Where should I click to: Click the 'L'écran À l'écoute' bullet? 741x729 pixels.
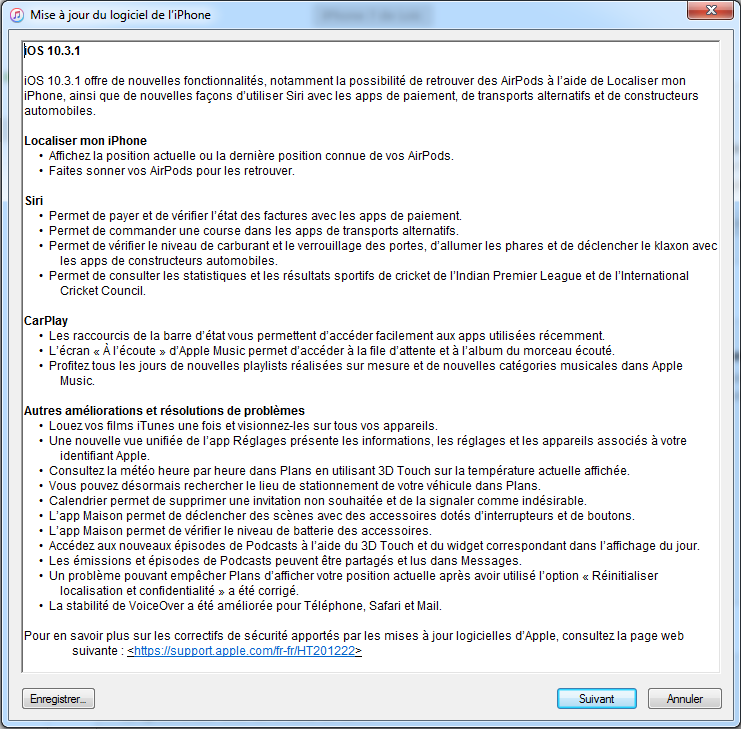click(x=332, y=351)
